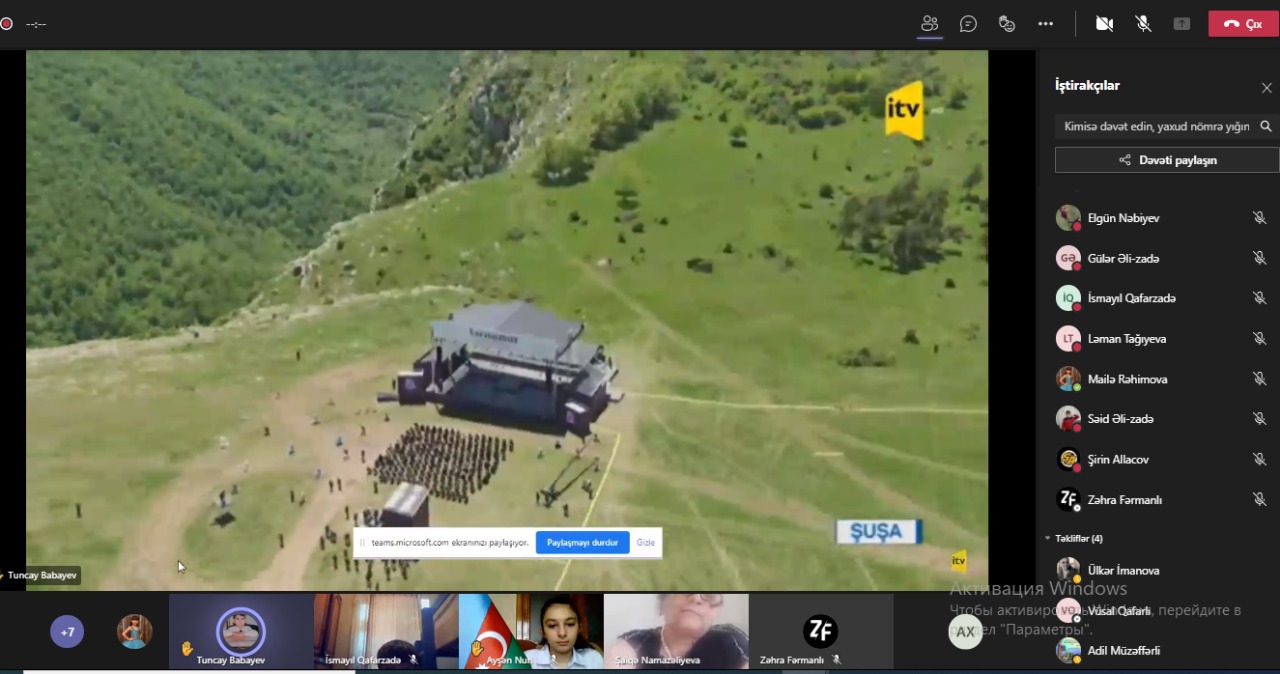Click Zəhra Fərmanlı's ZF avatar in list
This screenshot has width=1280, height=674.
[1068, 499]
